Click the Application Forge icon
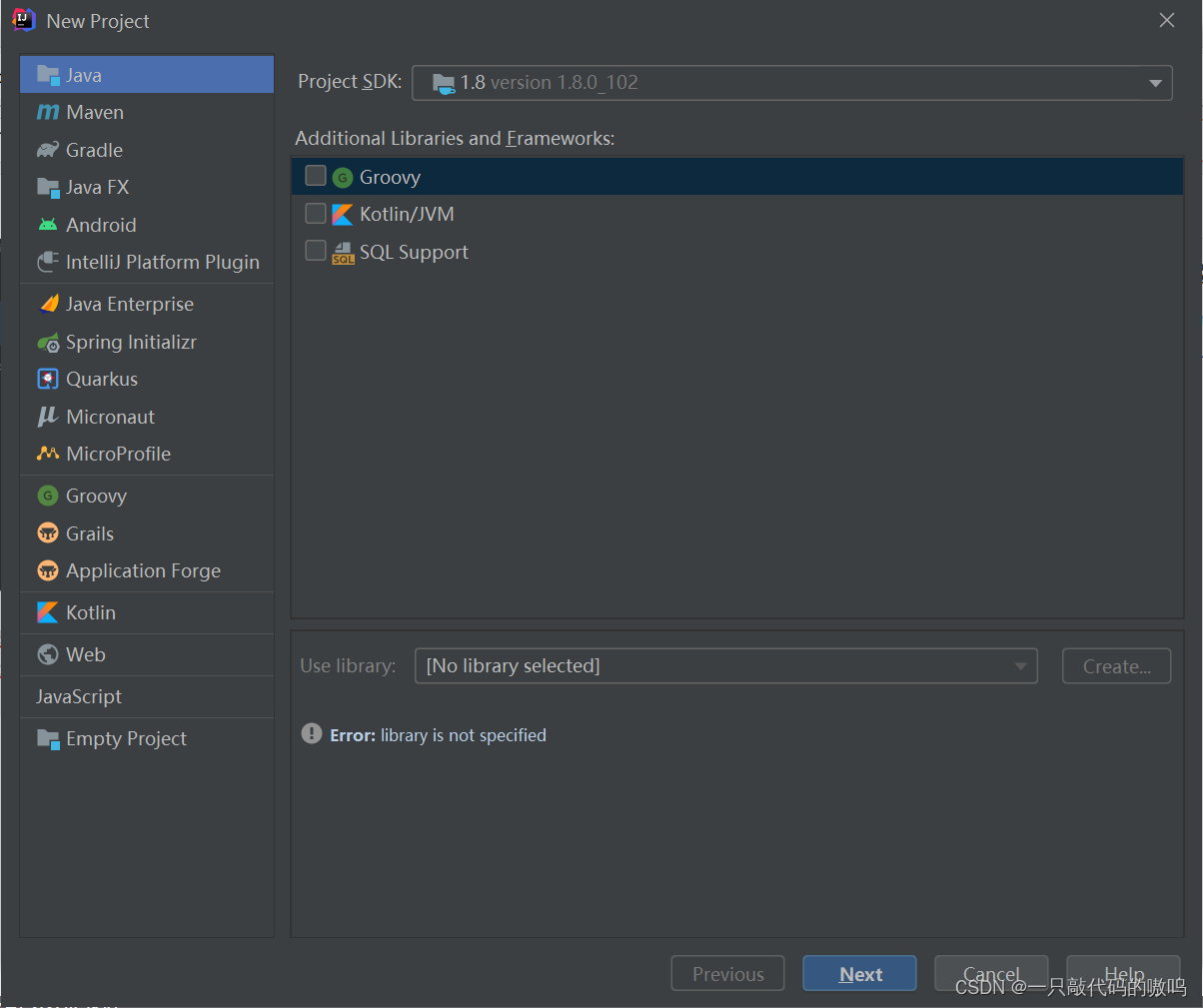 point(48,570)
